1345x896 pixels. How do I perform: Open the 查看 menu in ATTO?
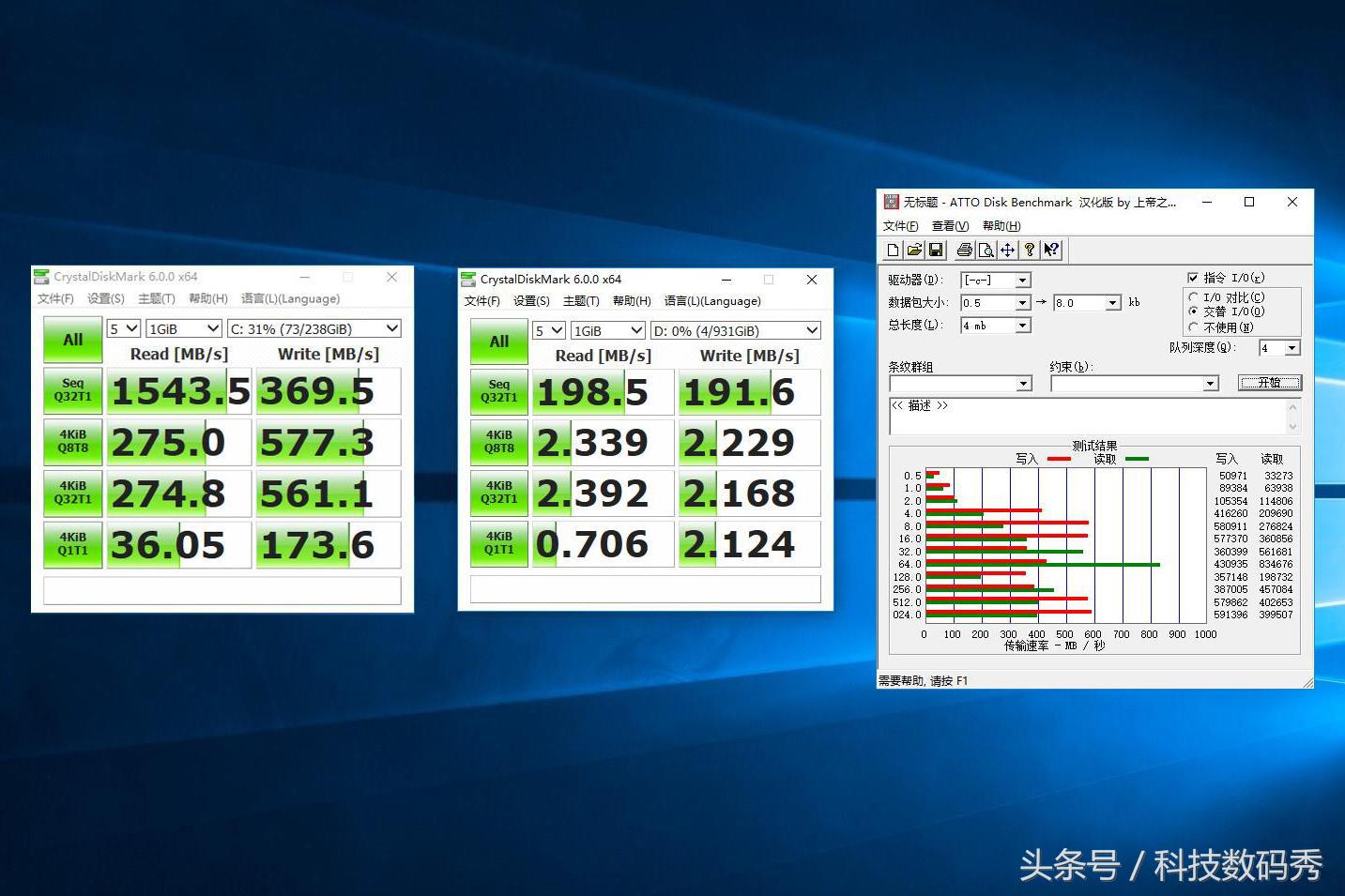tap(949, 225)
